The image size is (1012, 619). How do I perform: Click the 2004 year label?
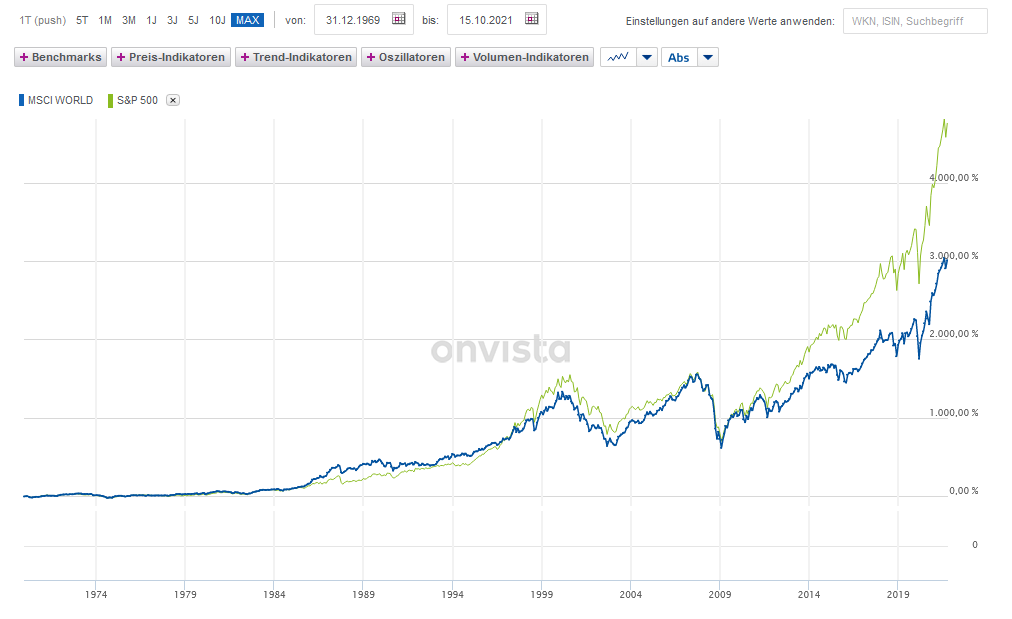tap(631, 594)
